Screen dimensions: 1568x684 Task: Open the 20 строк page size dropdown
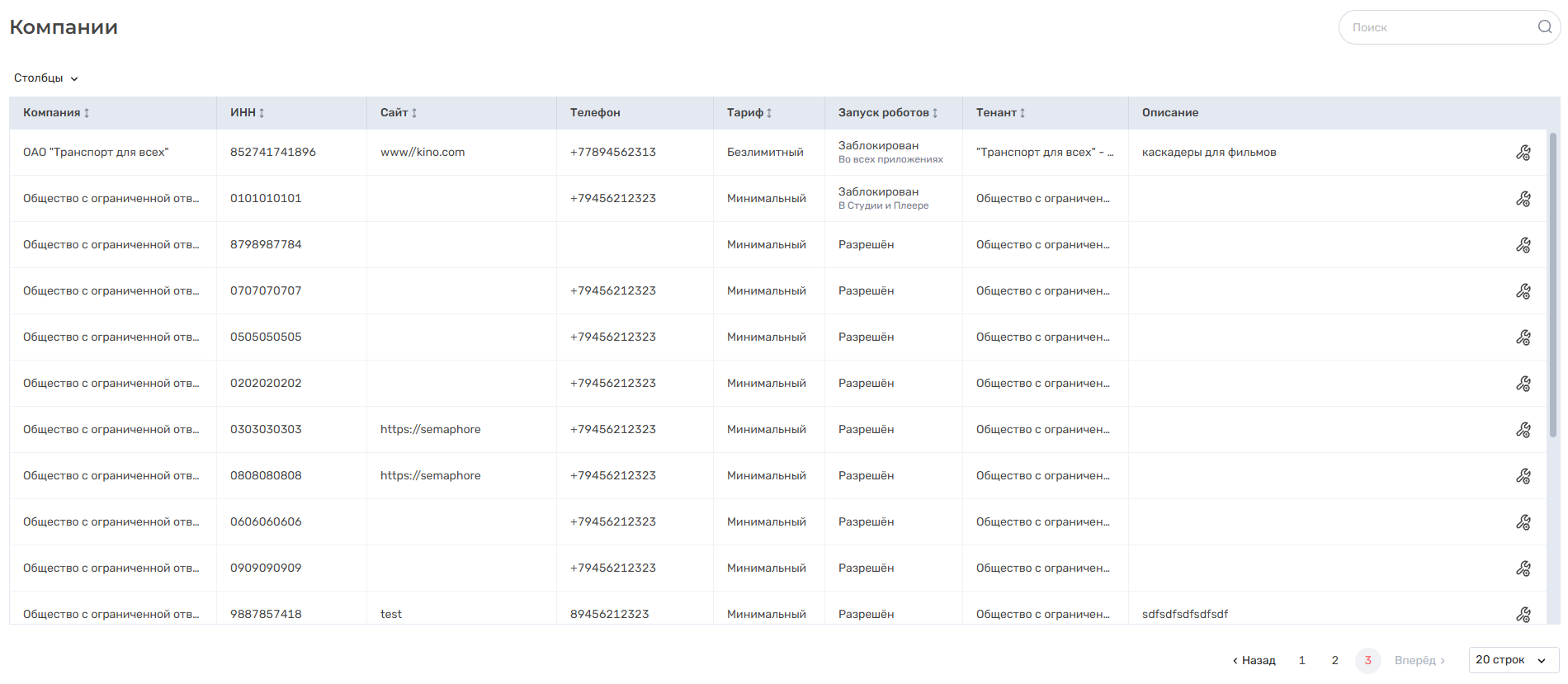click(1513, 660)
